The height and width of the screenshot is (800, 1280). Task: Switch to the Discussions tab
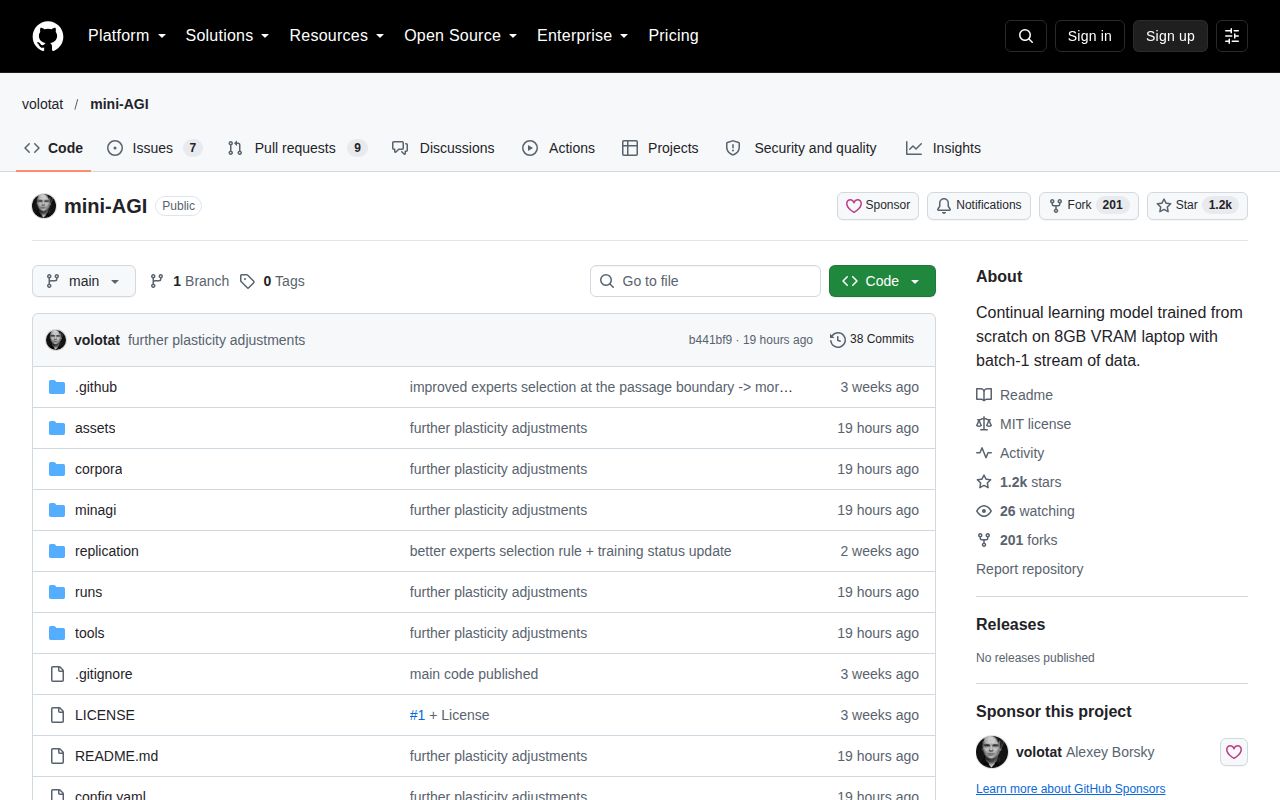click(443, 148)
